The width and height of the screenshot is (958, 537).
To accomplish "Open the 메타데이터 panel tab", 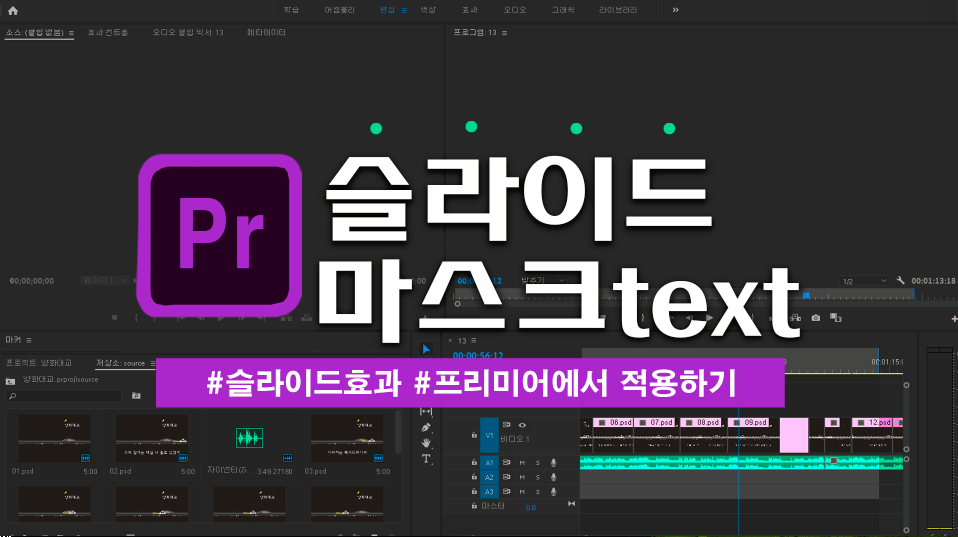I will (x=266, y=32).
